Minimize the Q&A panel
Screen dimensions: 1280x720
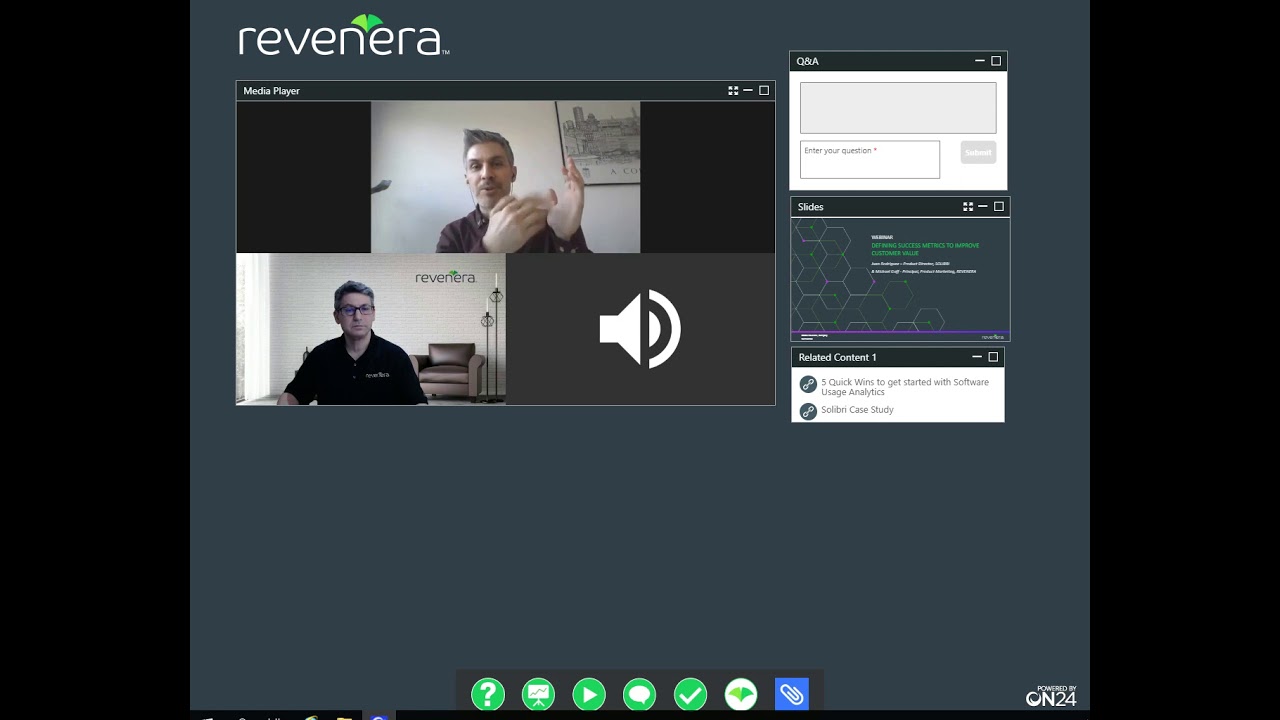coord(980,61)
